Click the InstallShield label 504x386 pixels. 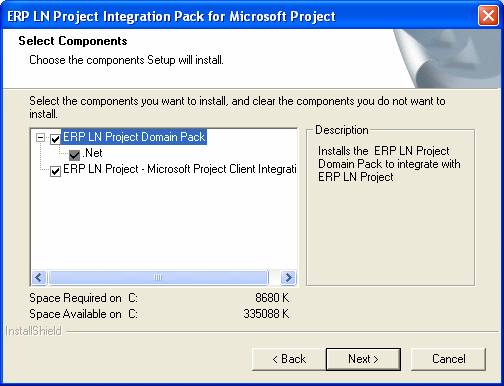33,331
